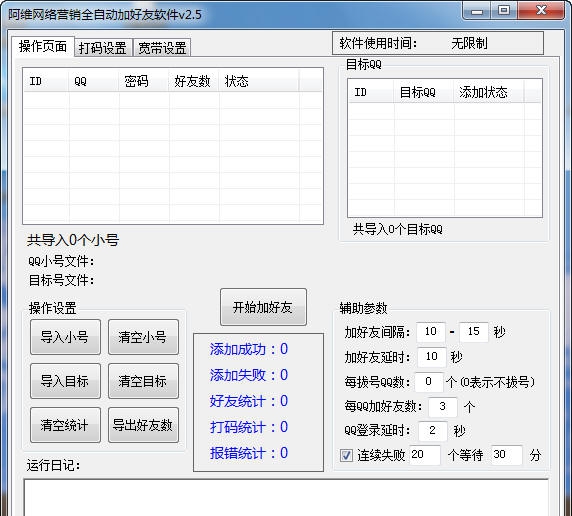Click the 共导入0个目标QQ label
The image size is (572, 516).
398,230
